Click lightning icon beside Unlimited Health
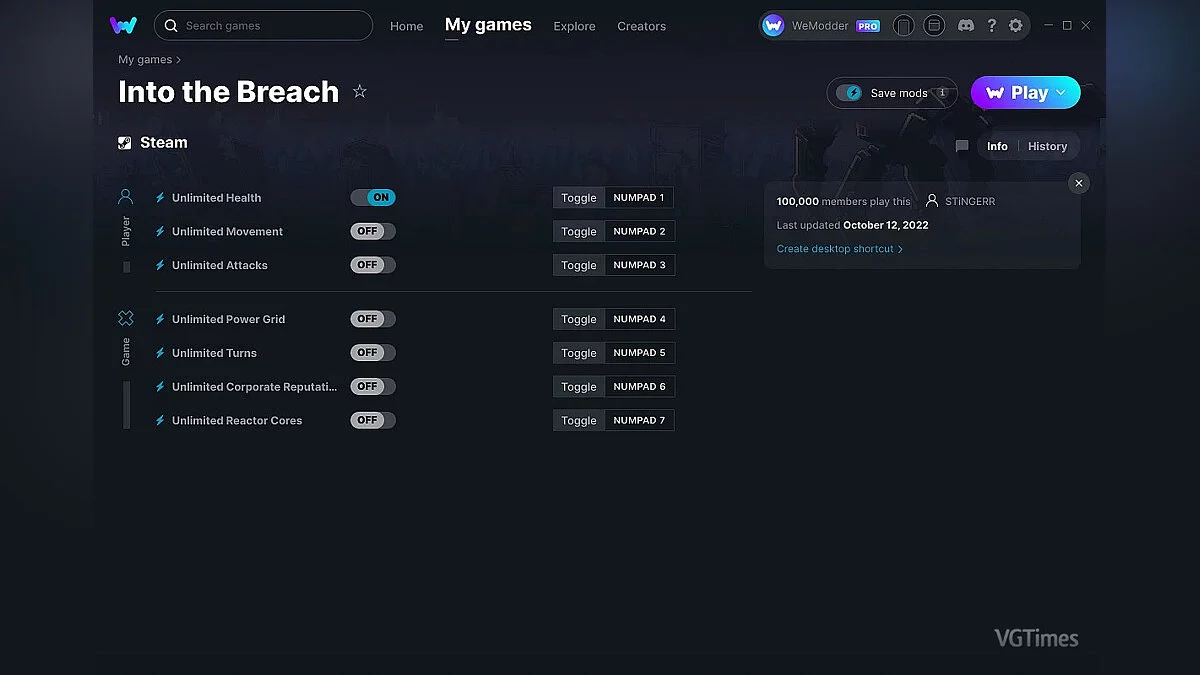The image size is (1200, 675). [x=160, y=198]
